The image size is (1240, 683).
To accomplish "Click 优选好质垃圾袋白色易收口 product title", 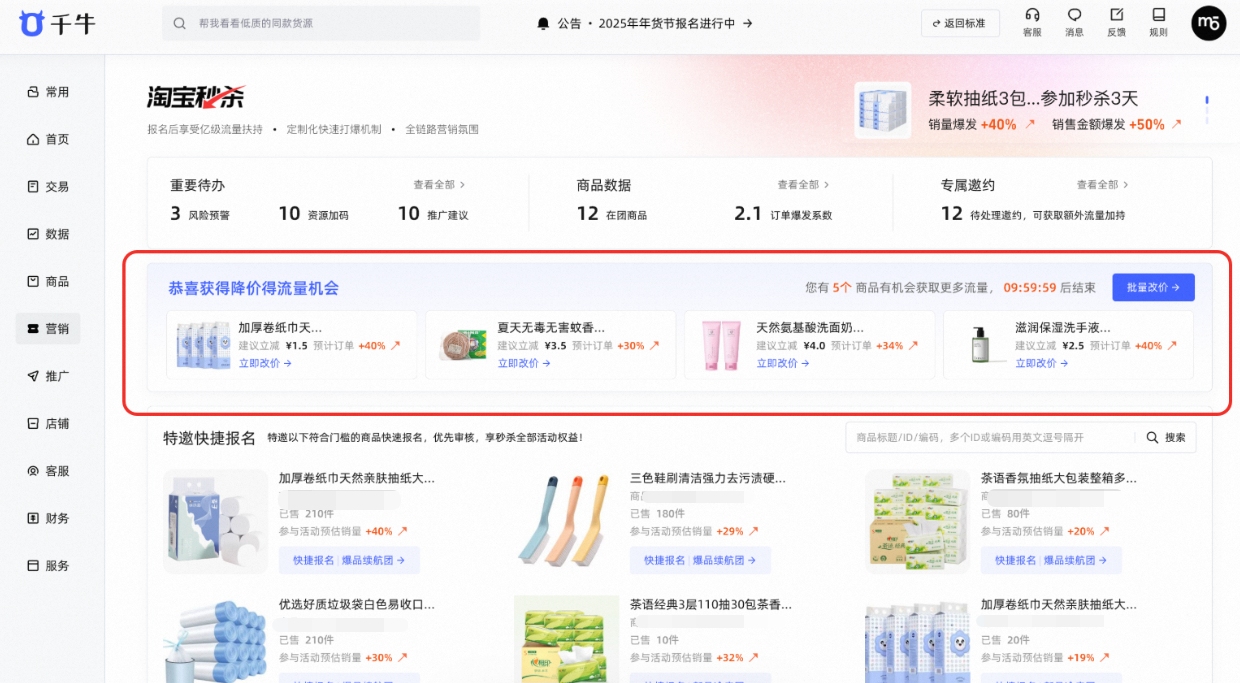I will click(357, 604).
